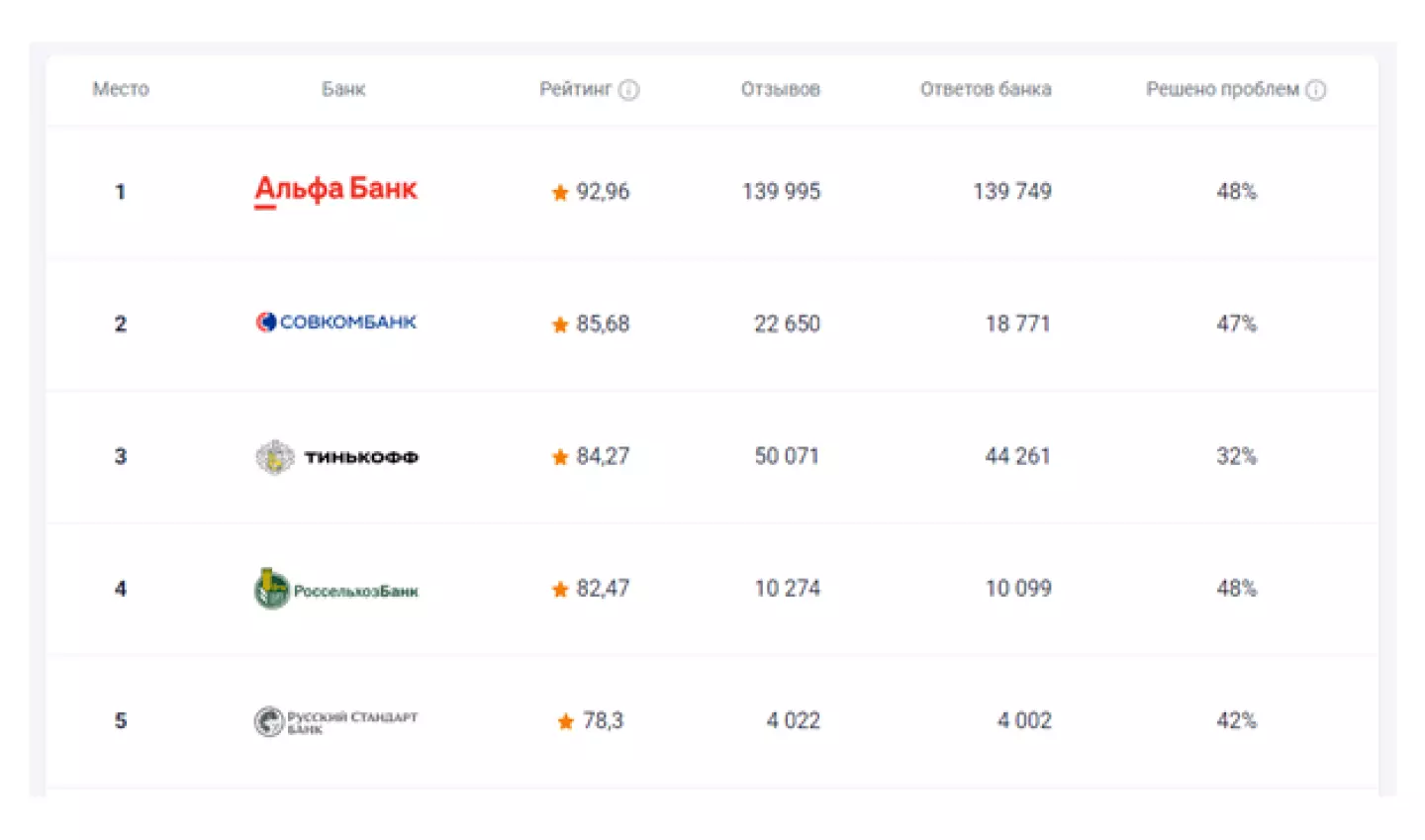The height and width of the screenshot is (840, 1425).
Task: Click Совкомбанк's 47% solved value
Action: (x=1237, y=324)
